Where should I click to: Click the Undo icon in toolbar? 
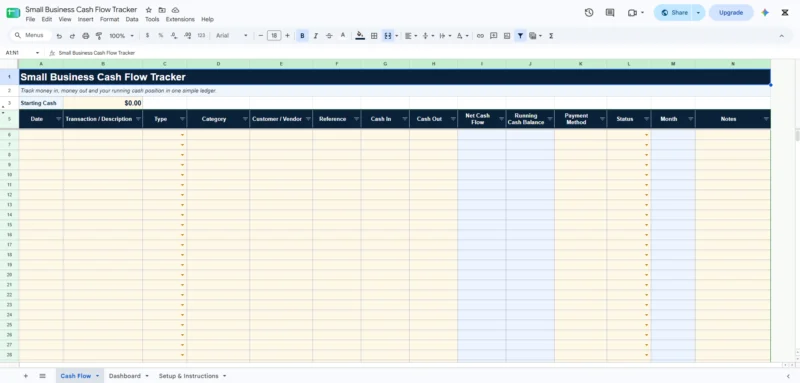pyautogui.click(x=59, y=36)
